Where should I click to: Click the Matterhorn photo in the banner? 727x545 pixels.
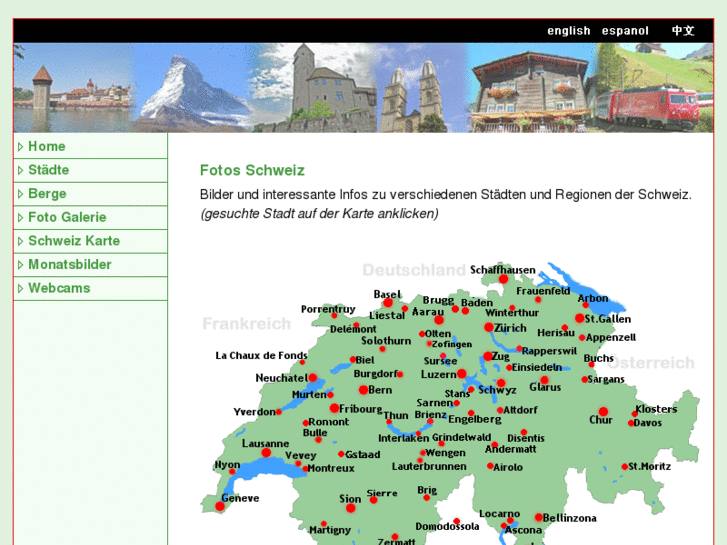pos(192,88)
